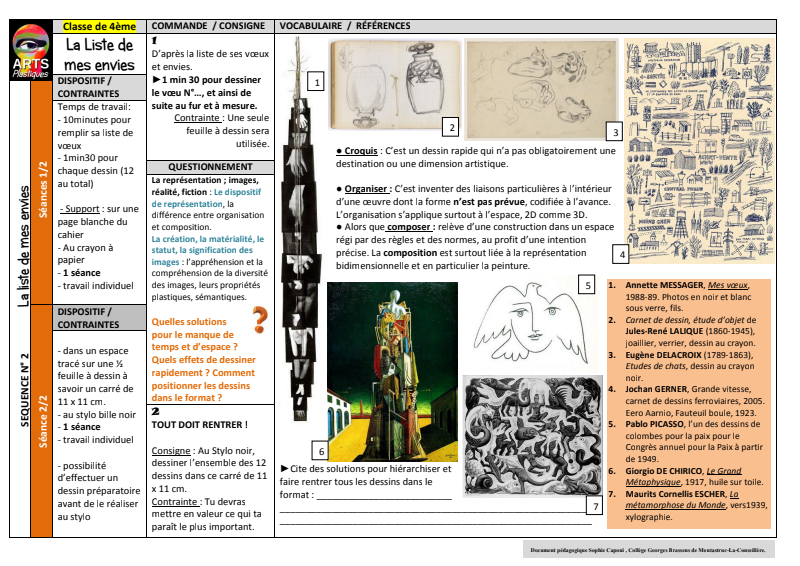800x566 pixels.
Task: Select the number 1 label box
Action: coord(316,84)
